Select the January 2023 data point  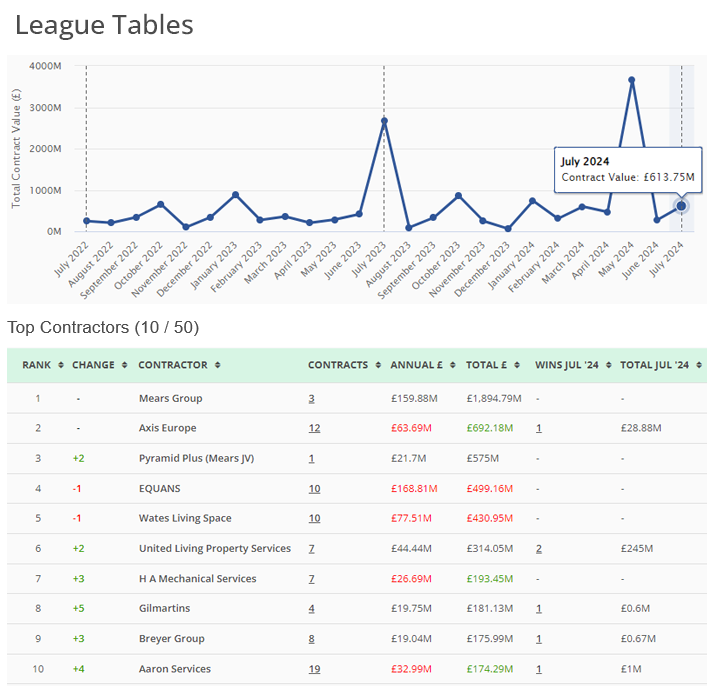click(x=236, y=195)
